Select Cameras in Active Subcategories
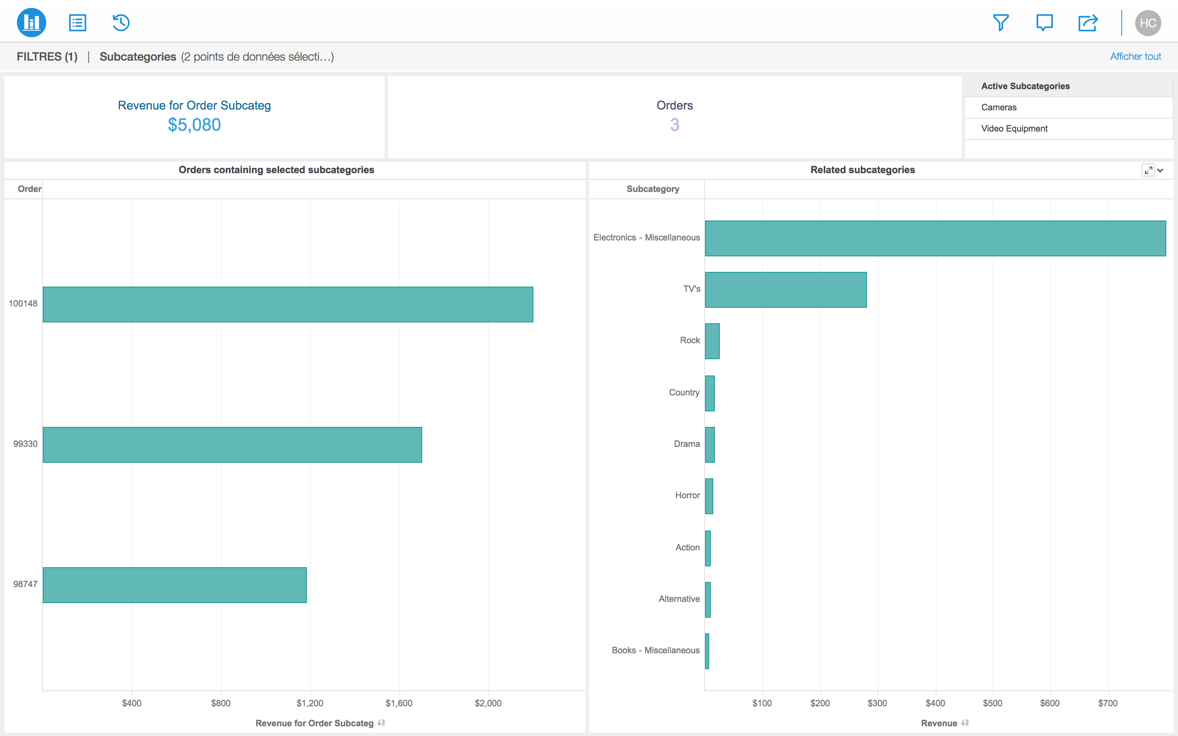1178x736 pixels. (x=1068, y=107)
